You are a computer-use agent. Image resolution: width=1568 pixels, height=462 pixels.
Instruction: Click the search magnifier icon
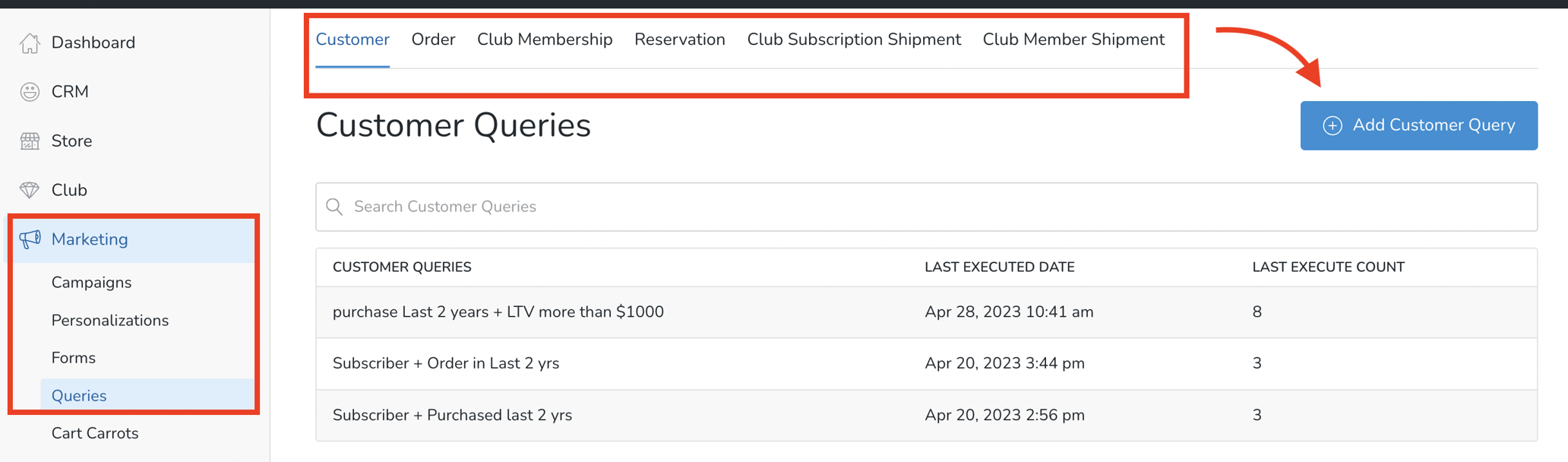tap(334, 207)
